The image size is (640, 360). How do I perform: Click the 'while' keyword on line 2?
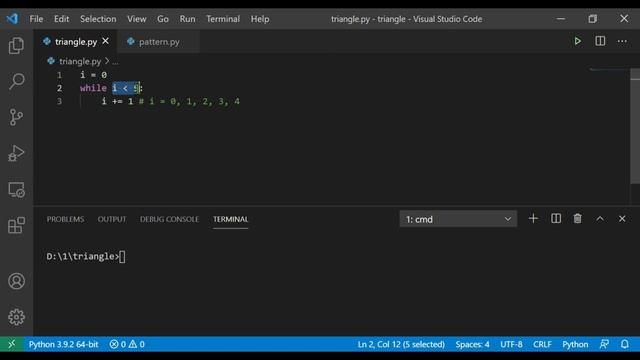[x=93, y=88]
